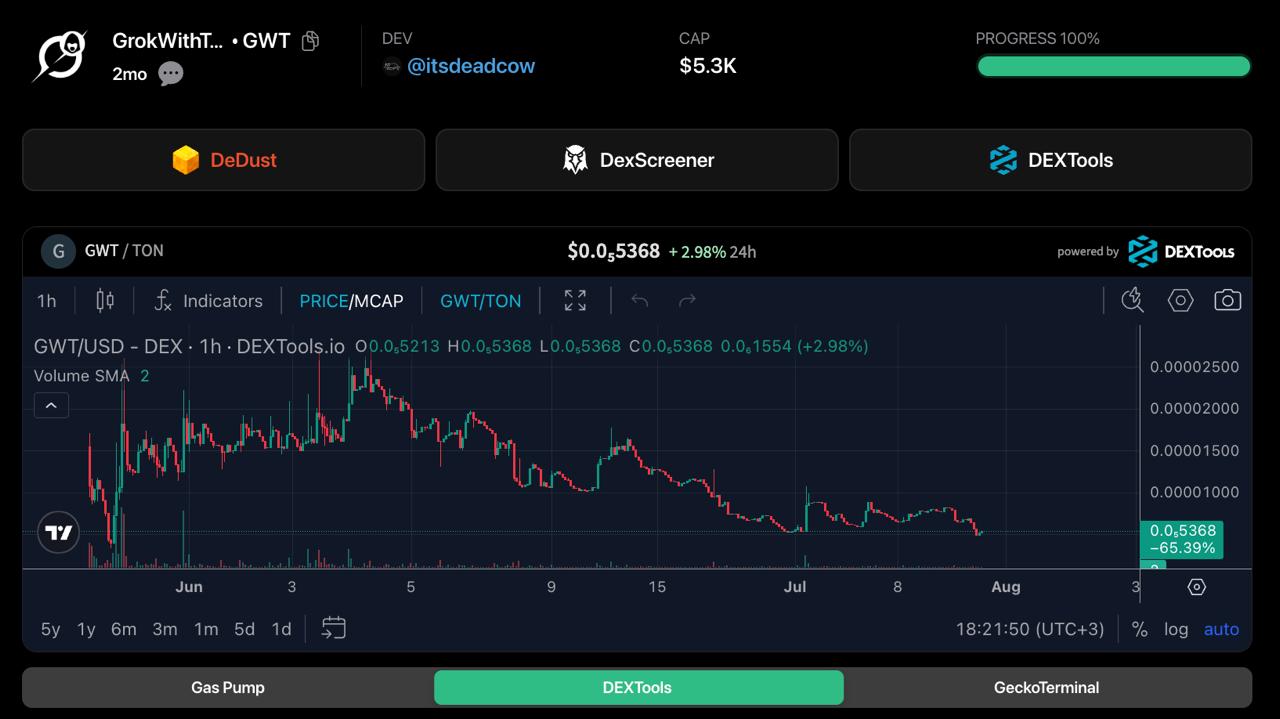Screen dimensions: 1280x719
Task: Switch to the Gas Pump tab
Action: click(228, 688)
